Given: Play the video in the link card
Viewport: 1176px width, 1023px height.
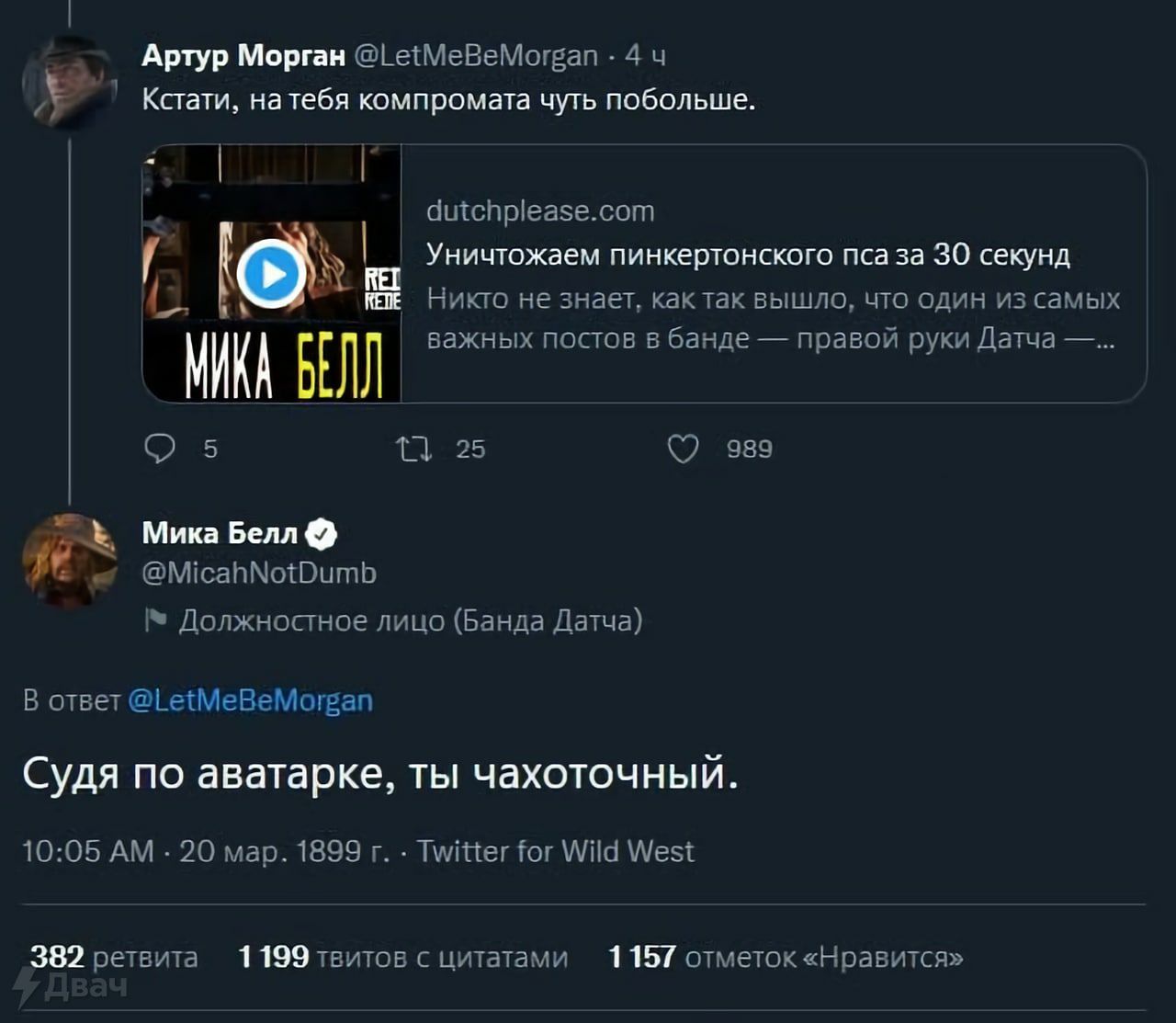Looking at the screenshot, I should 271,274.
